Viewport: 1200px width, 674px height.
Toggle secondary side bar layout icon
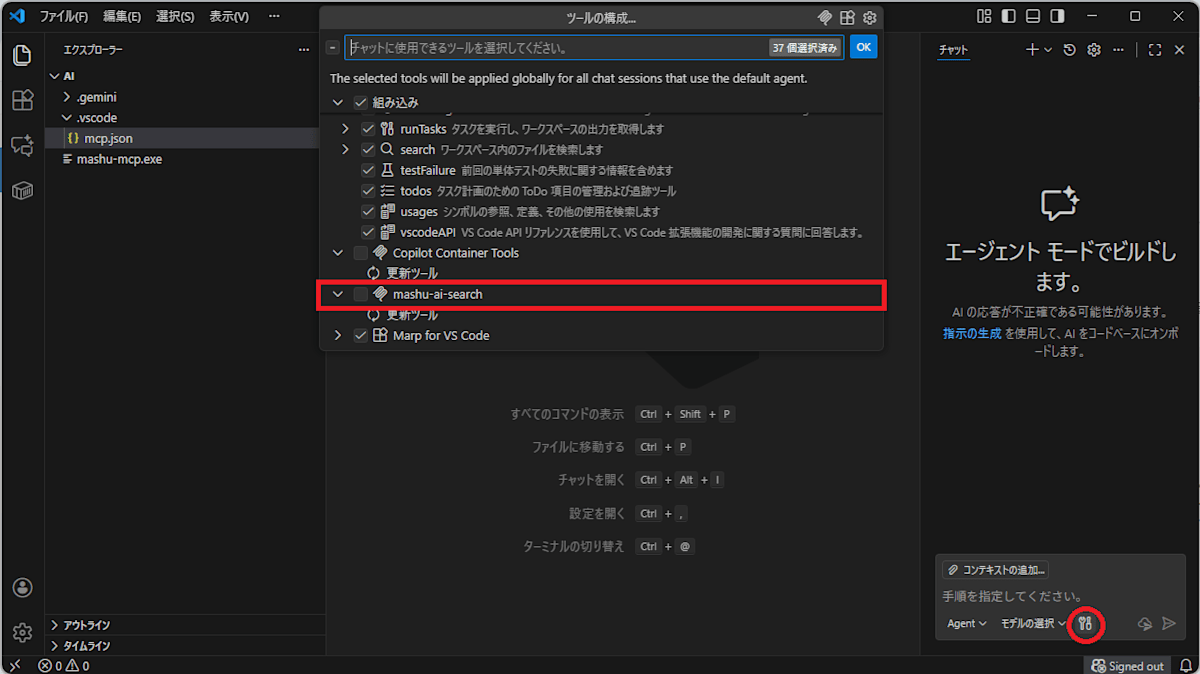[x=1058, y=16]
